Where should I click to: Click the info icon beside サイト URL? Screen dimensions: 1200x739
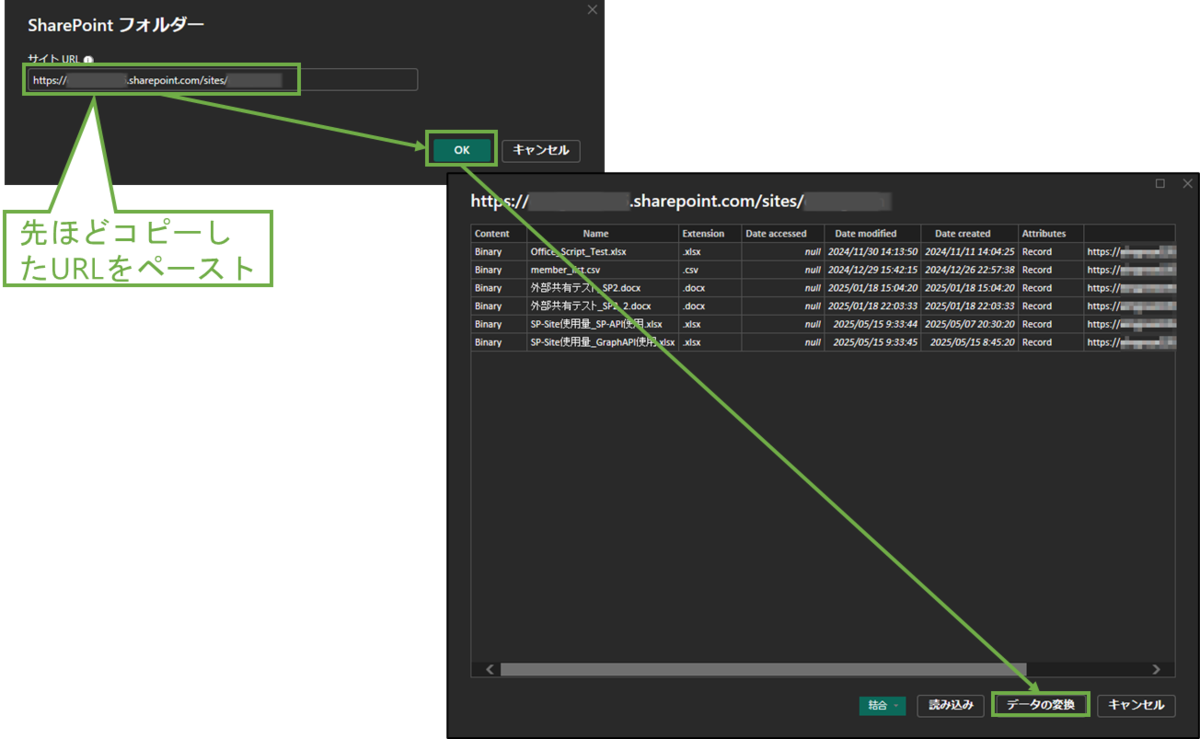(89, 59)
